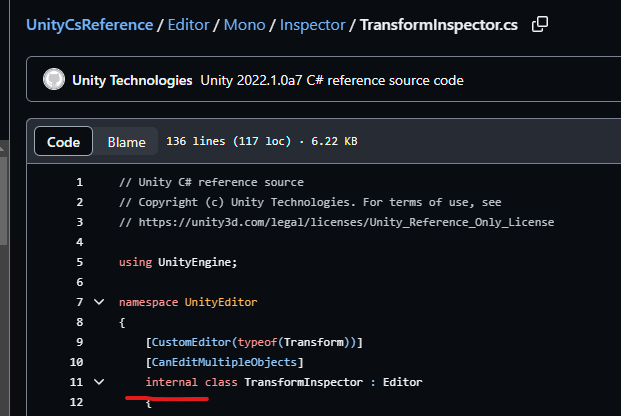Open the Mono folder breadcrumb
Image resolution: width=621 pixels, height=416 pixels.
[x=244, y=25]
